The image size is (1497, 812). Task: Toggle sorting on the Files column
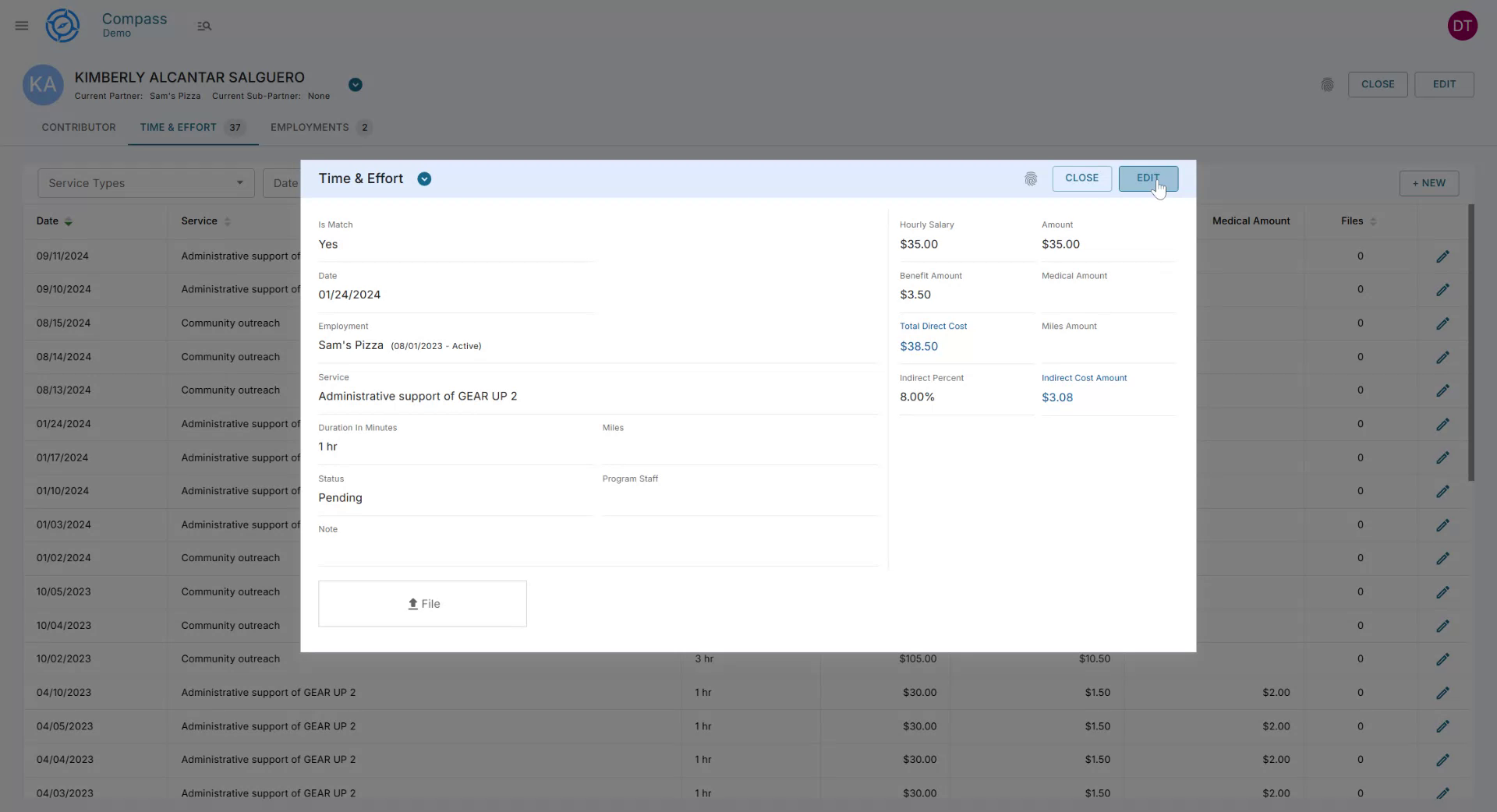point(1373,221)
